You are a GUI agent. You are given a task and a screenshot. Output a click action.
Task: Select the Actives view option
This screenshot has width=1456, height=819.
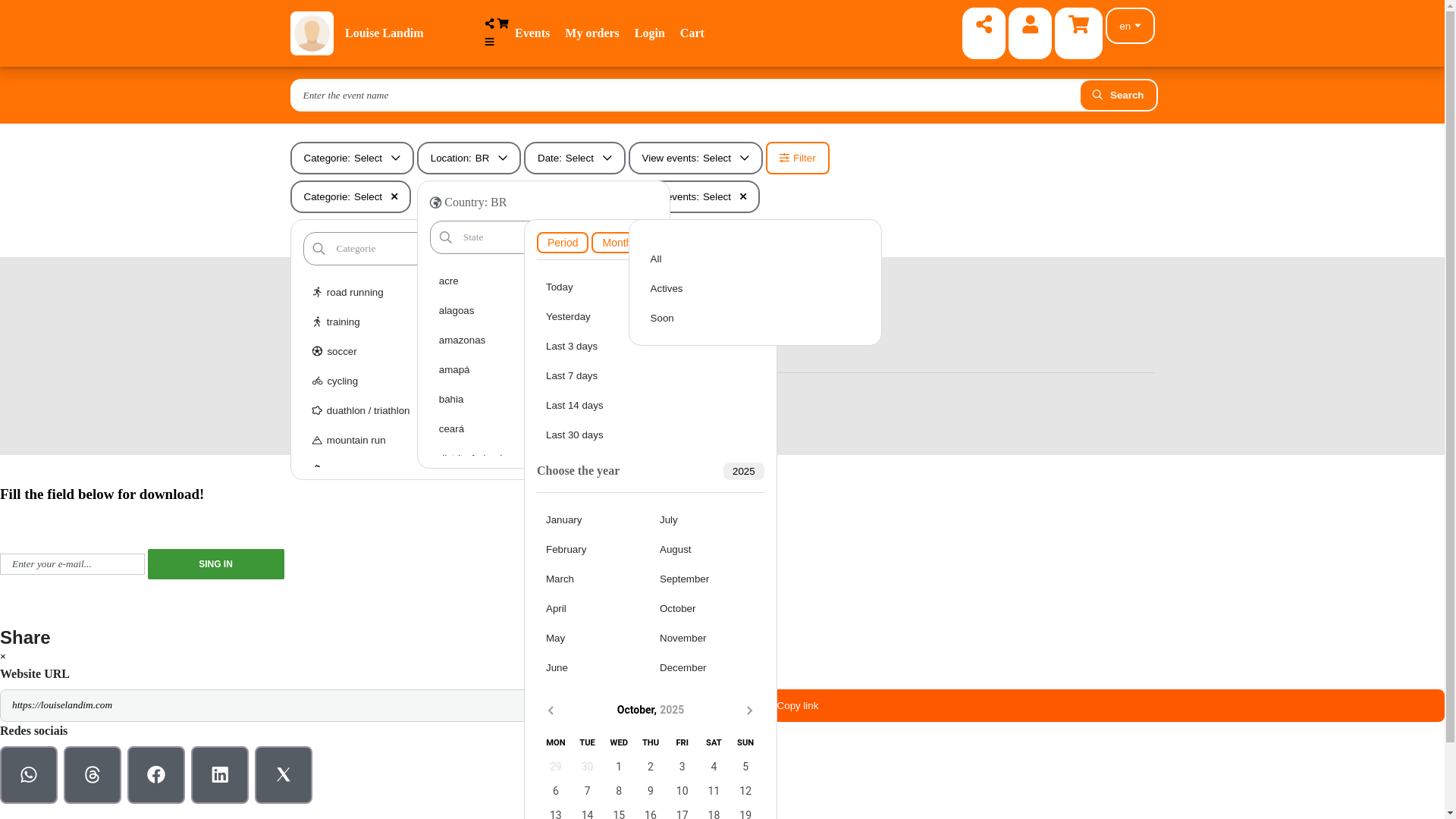667,289
